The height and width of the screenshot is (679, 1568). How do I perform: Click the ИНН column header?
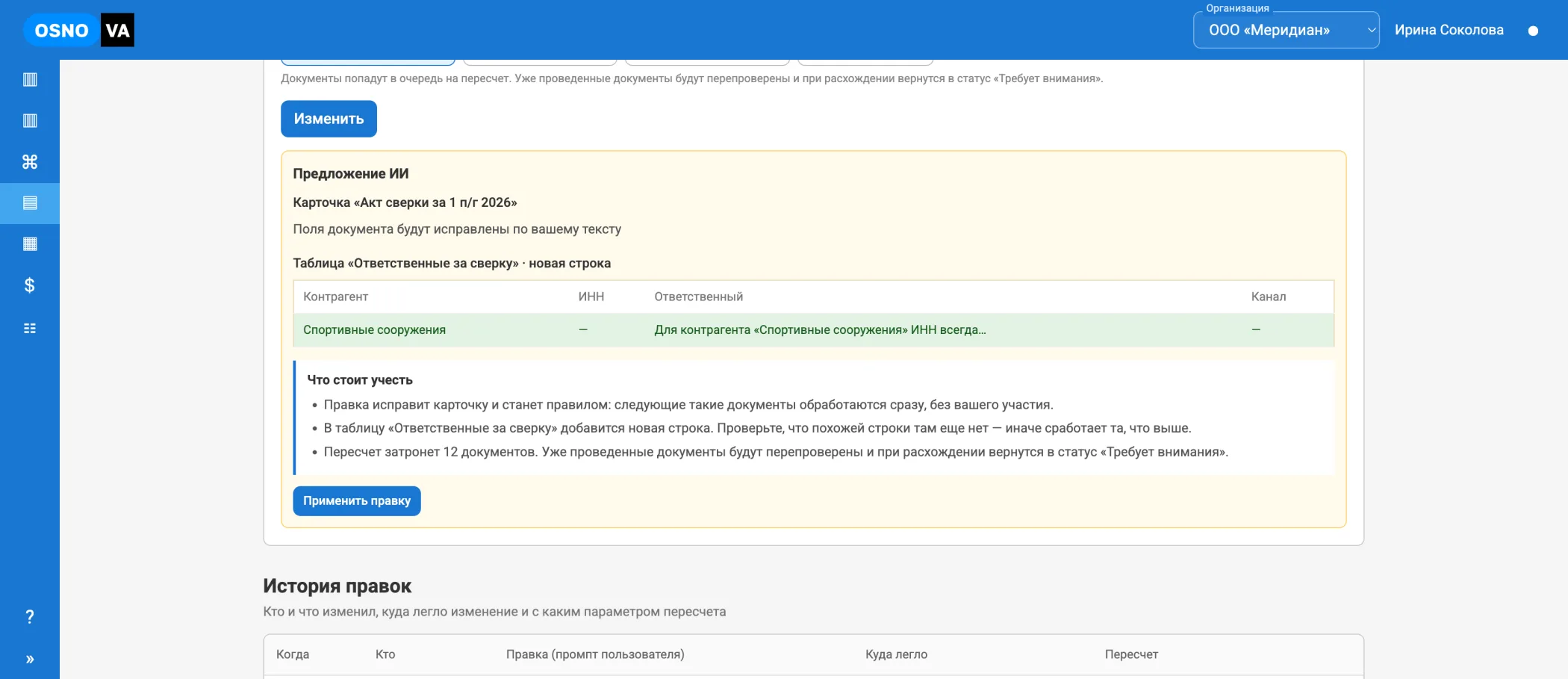click(x=591, y=297)
